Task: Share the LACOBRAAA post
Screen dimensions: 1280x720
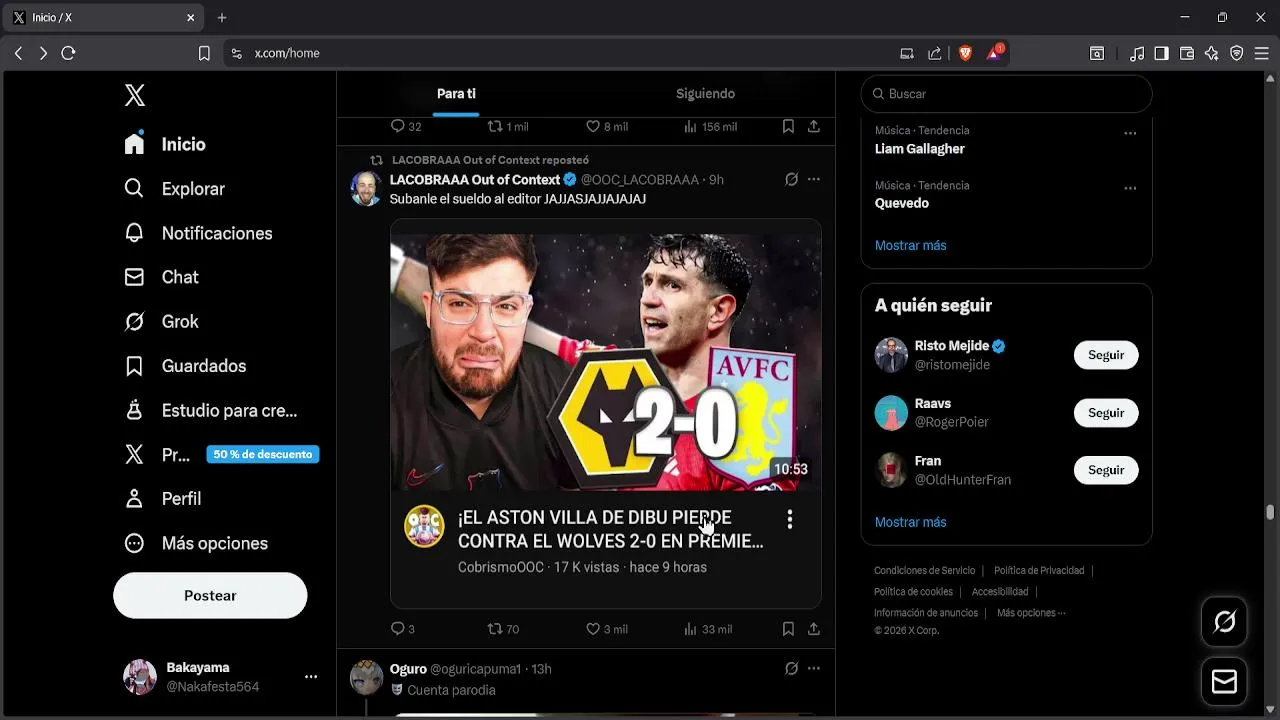Action: 814,629
